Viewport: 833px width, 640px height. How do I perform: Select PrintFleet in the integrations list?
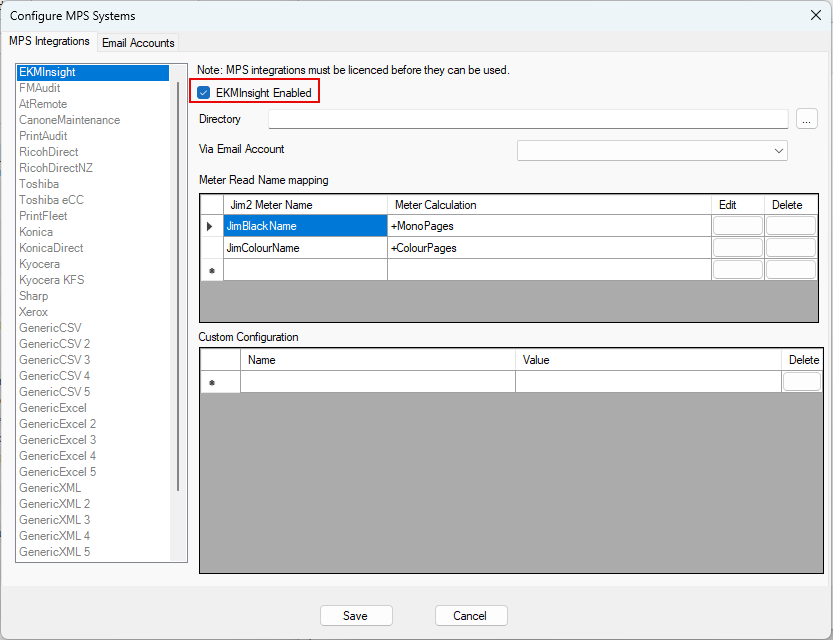click(93, 216)
